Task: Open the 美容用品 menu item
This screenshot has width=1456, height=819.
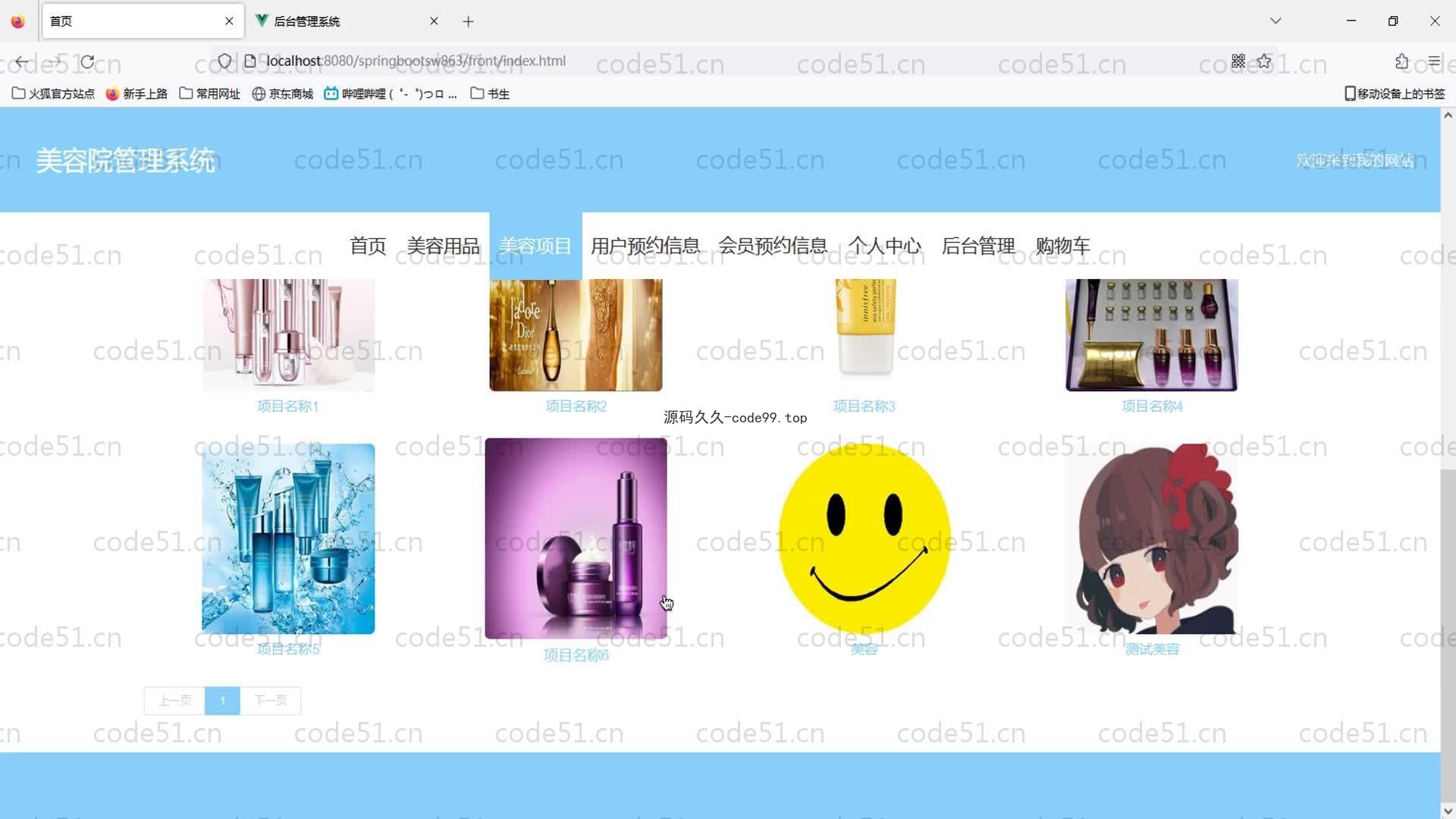Action: (x=443, y=246)
